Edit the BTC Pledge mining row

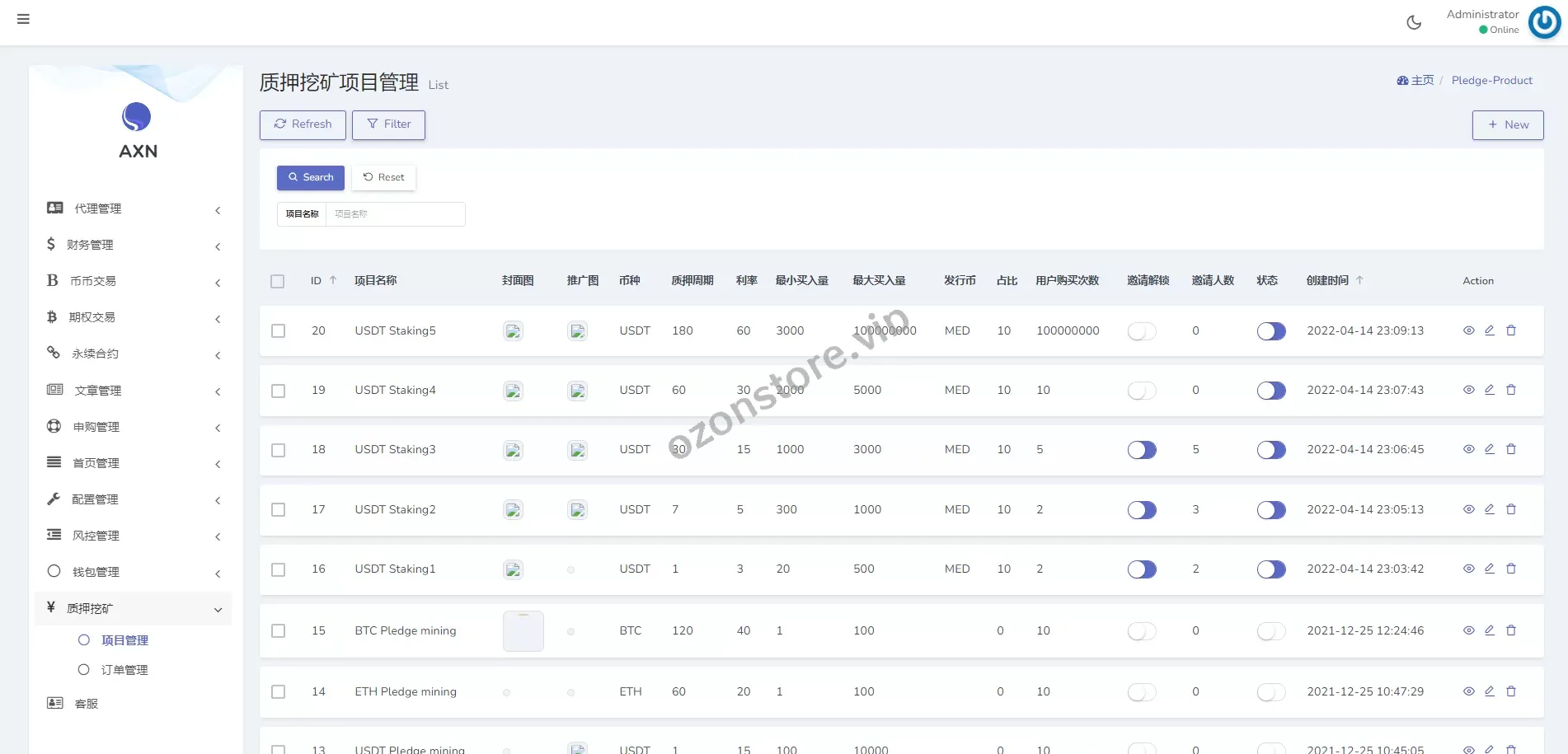point(1490,630)
